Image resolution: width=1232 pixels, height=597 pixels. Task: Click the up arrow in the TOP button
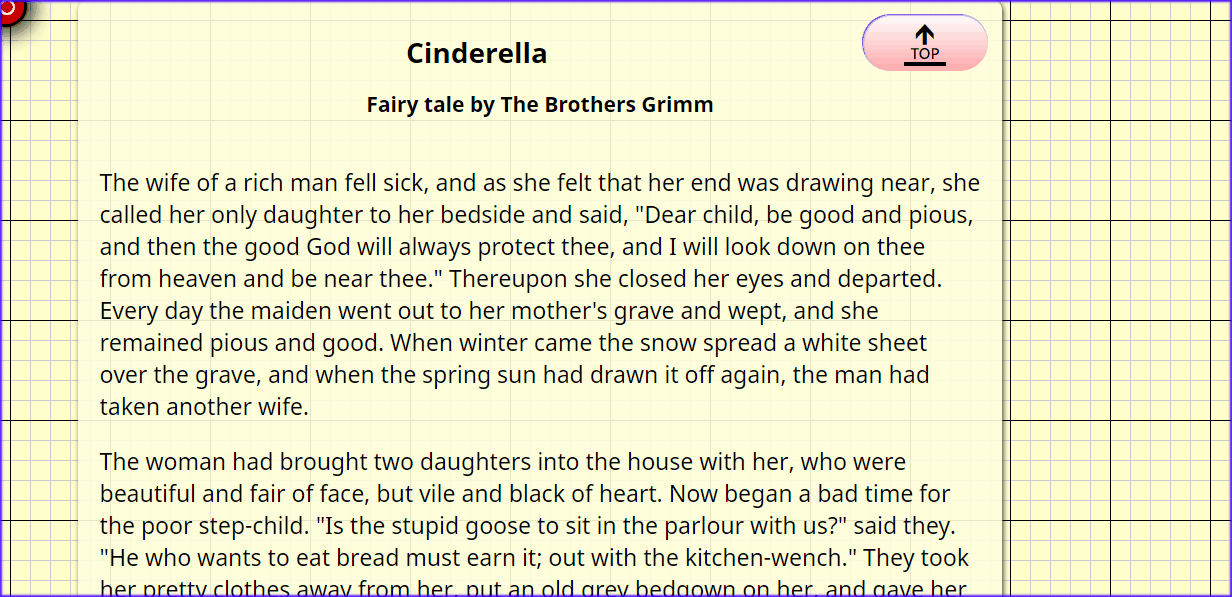[925, 36]
